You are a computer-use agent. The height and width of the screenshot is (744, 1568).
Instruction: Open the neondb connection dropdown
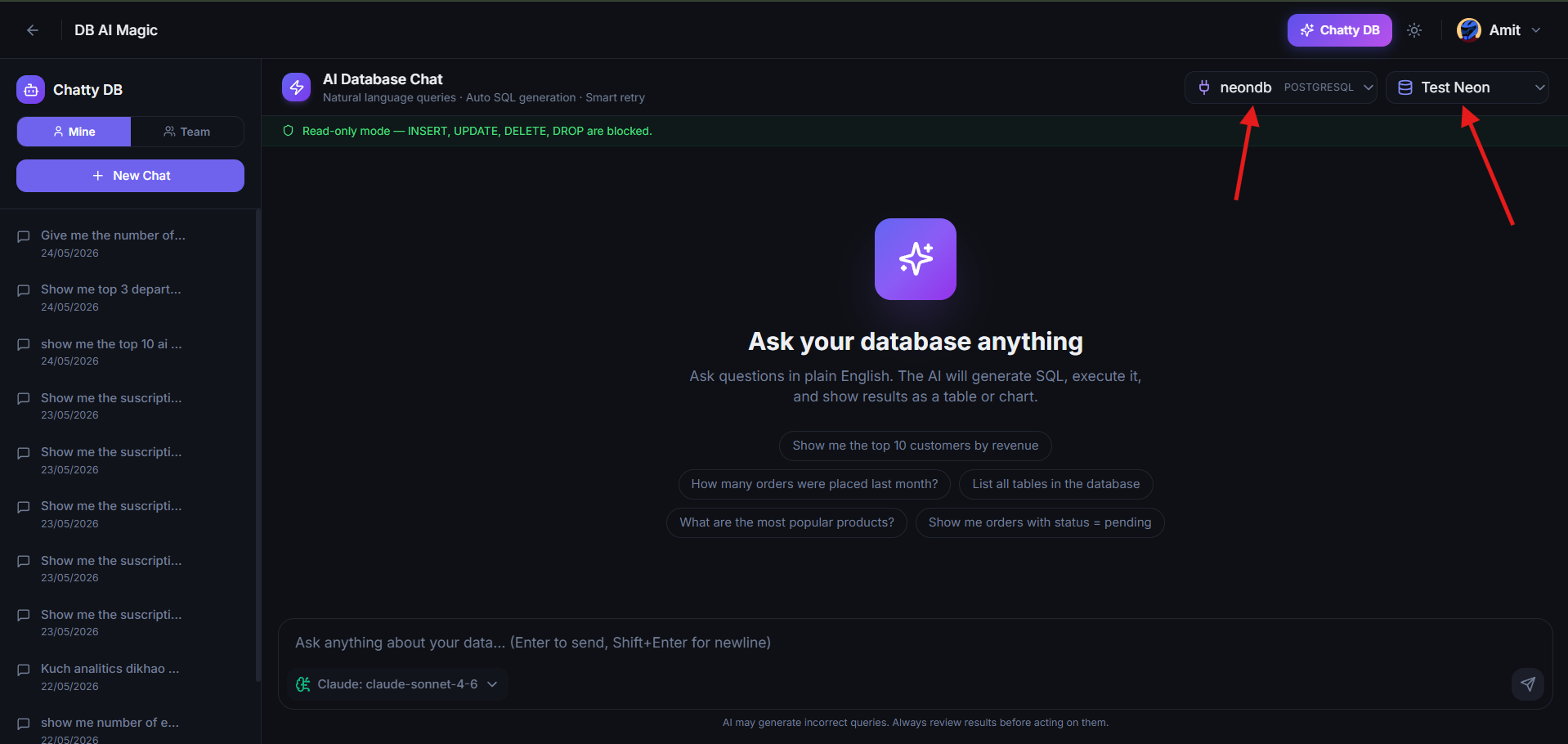coord(1280,87)
